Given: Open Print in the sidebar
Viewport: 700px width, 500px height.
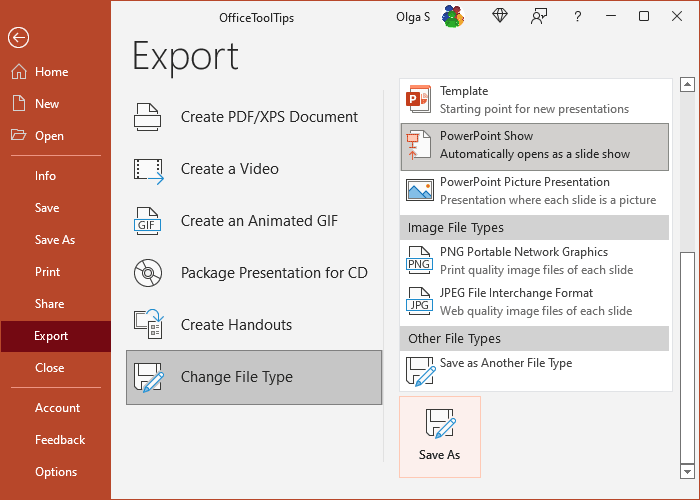Looking at the screenshot, I should tap(47, 272).
